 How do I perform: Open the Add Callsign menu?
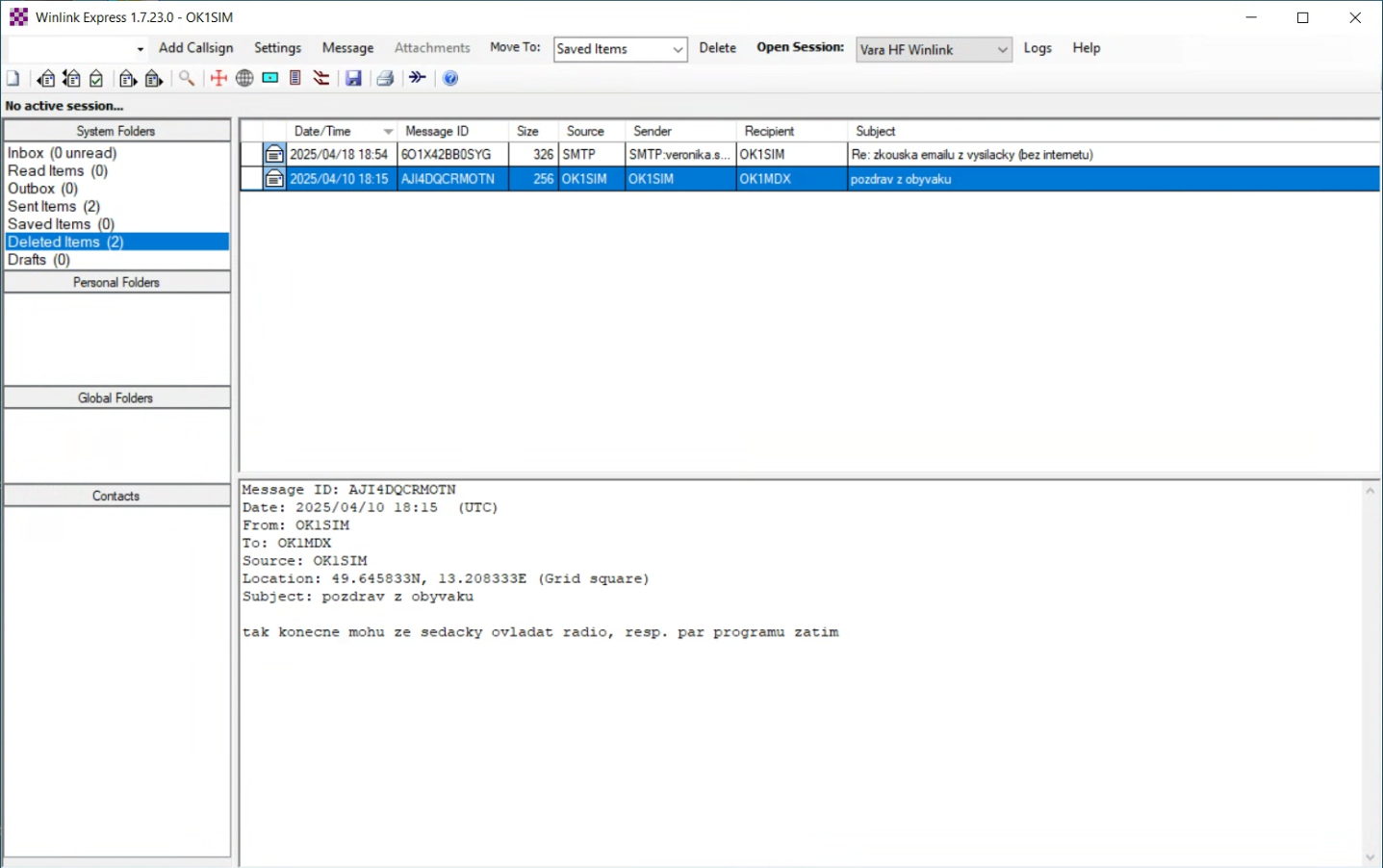[196, 48]
